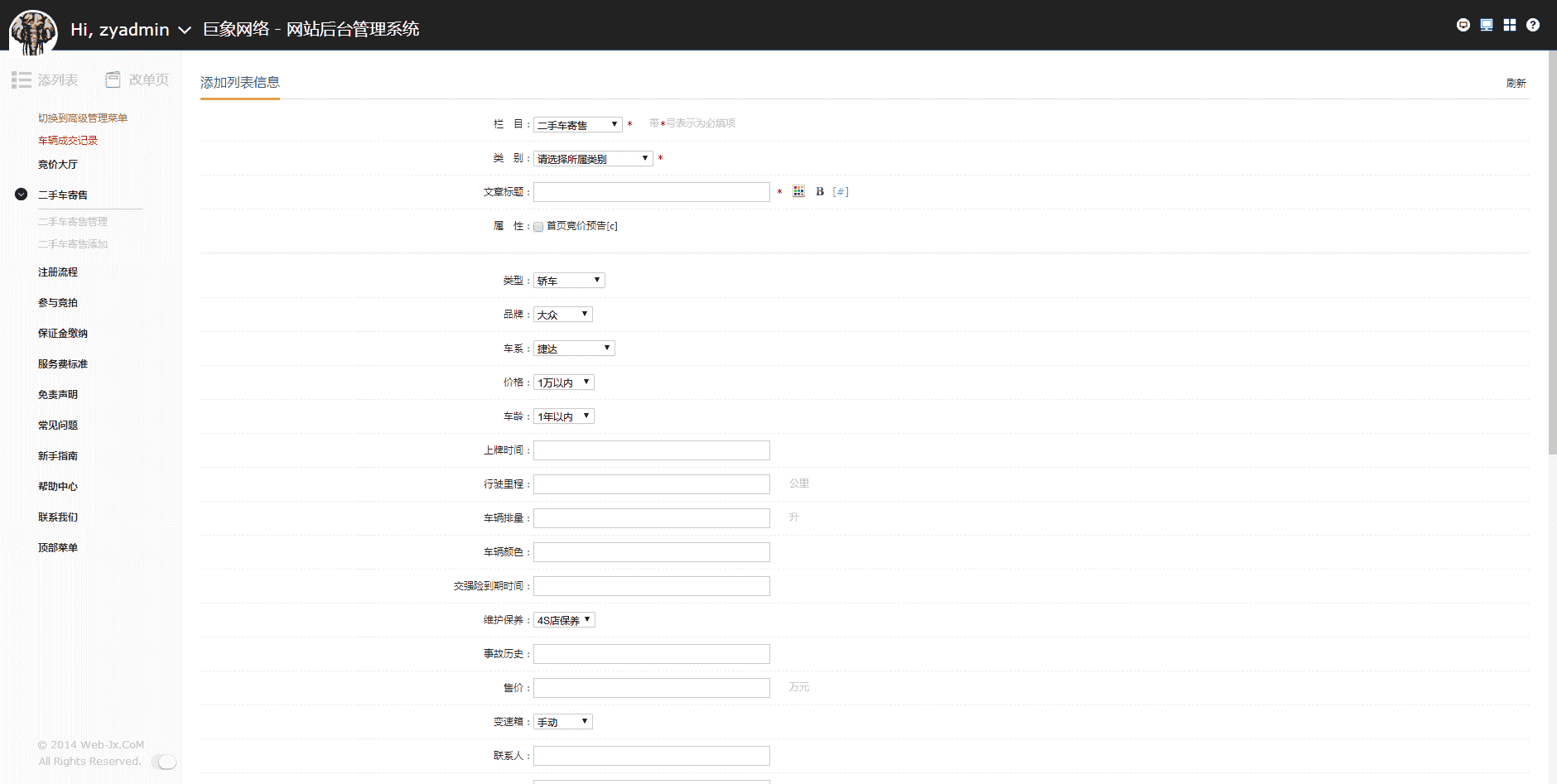Collapse the 二手车寄售 sidebar section
Image resolution: width=1557 pixels, height=784 pixels.
tap(22, 195)
